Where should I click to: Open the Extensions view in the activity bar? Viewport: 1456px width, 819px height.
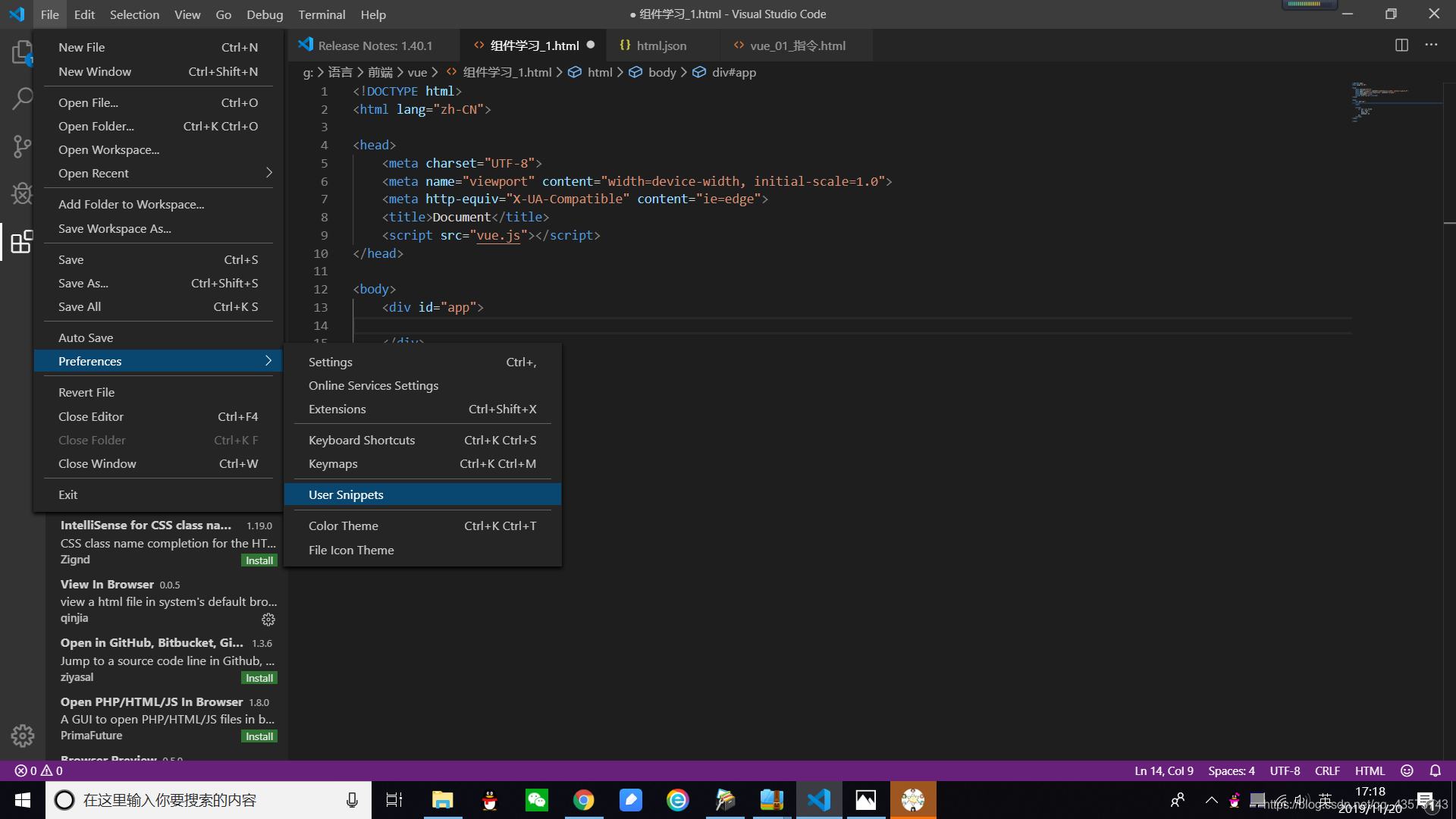tap(22, 242)
